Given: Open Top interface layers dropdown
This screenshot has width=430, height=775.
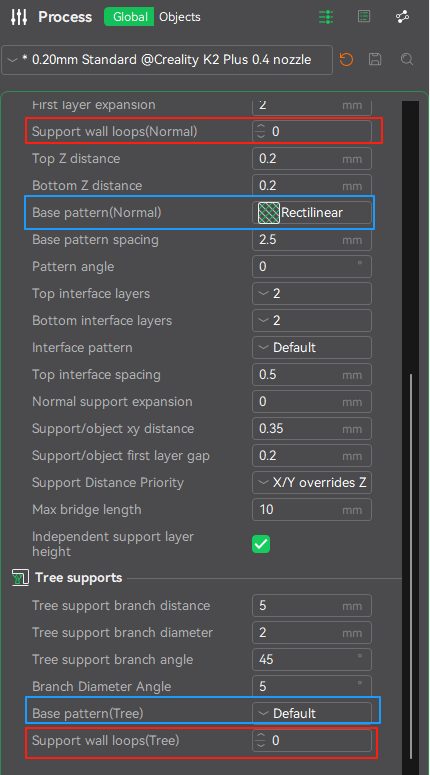Looking at the screenshot, I should [312, 294].
